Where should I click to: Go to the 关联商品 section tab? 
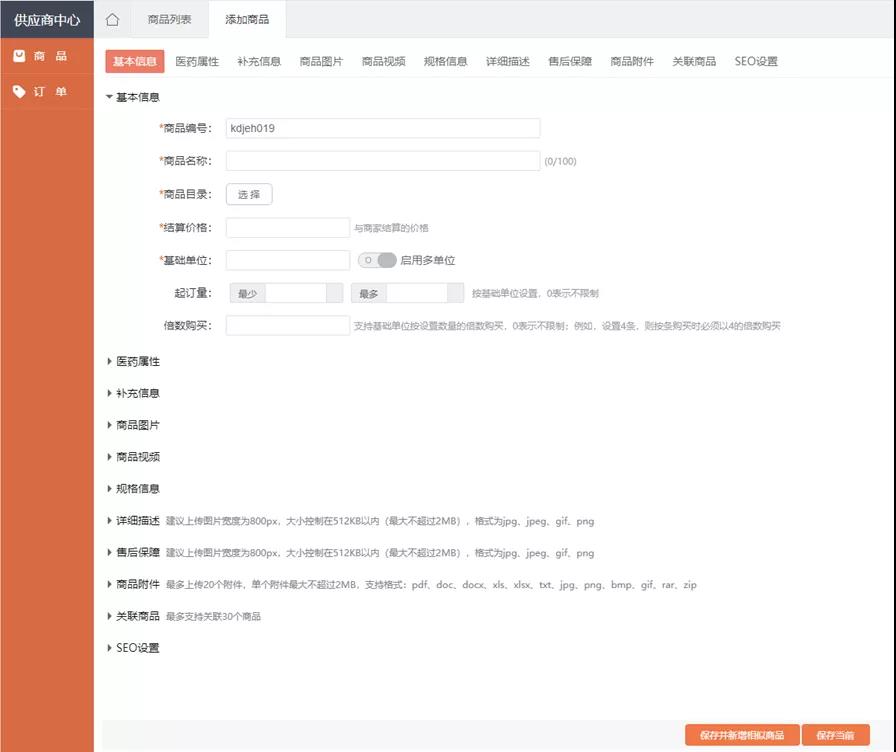[694, 61]
